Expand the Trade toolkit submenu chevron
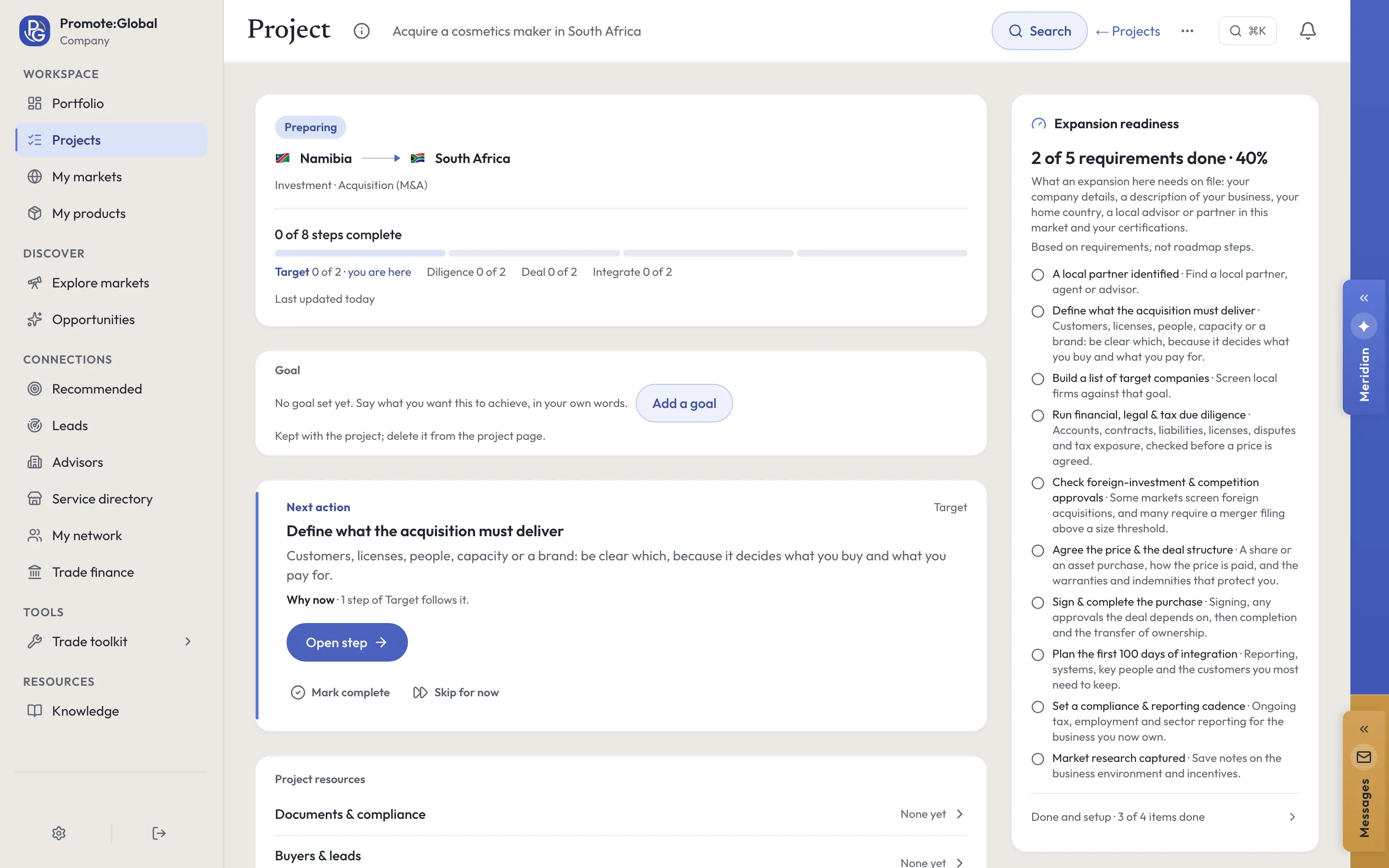 188,642
